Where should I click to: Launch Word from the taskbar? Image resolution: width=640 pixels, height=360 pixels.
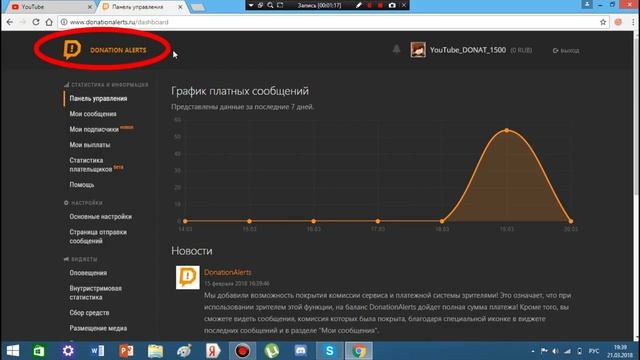click(97, 351)
